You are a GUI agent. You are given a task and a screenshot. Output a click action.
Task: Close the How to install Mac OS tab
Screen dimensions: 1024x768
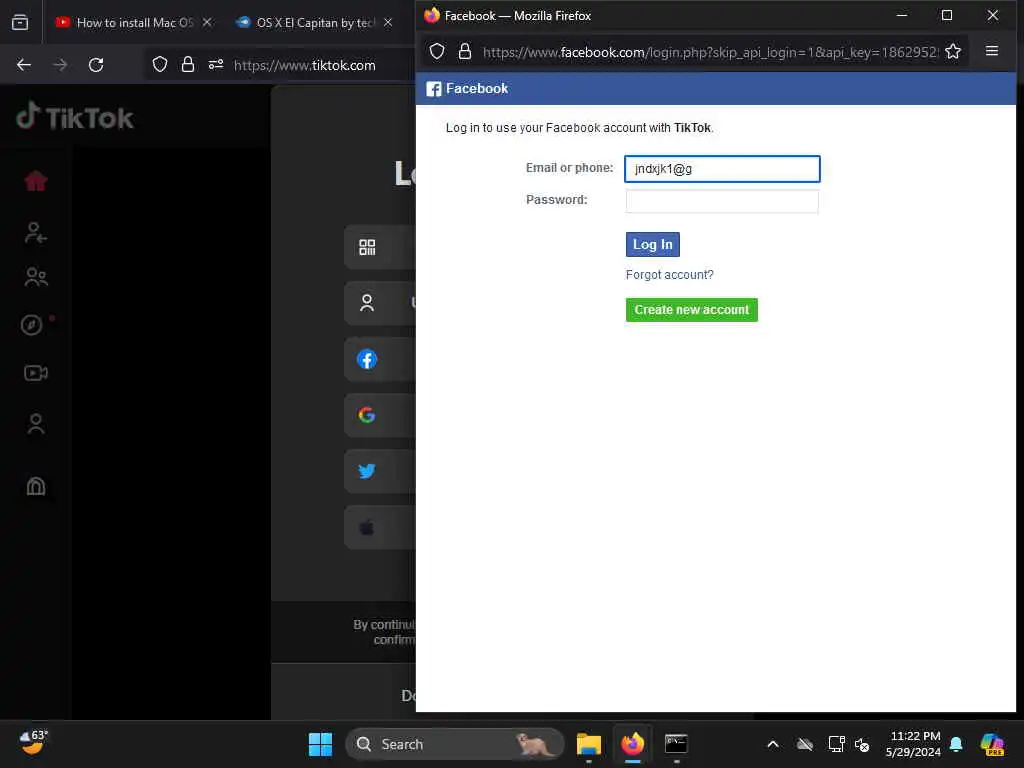click(x=207, y=22)
